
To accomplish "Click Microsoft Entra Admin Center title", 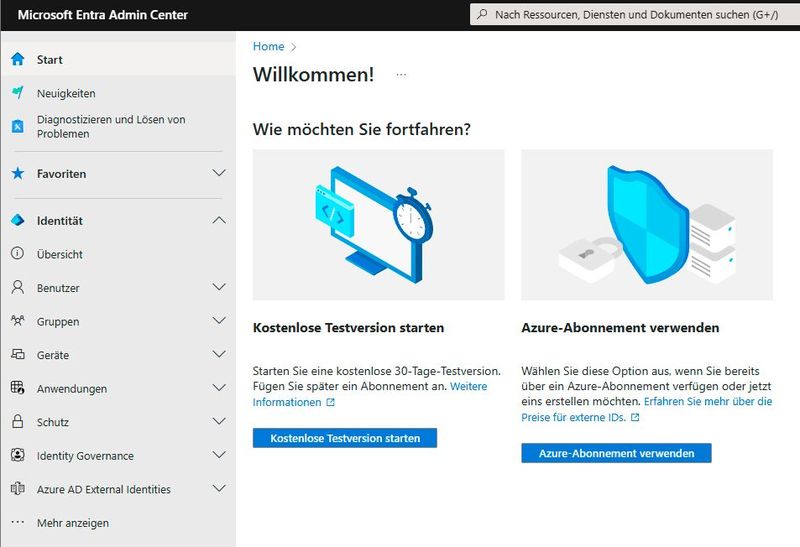I will (x=103, y=15).
